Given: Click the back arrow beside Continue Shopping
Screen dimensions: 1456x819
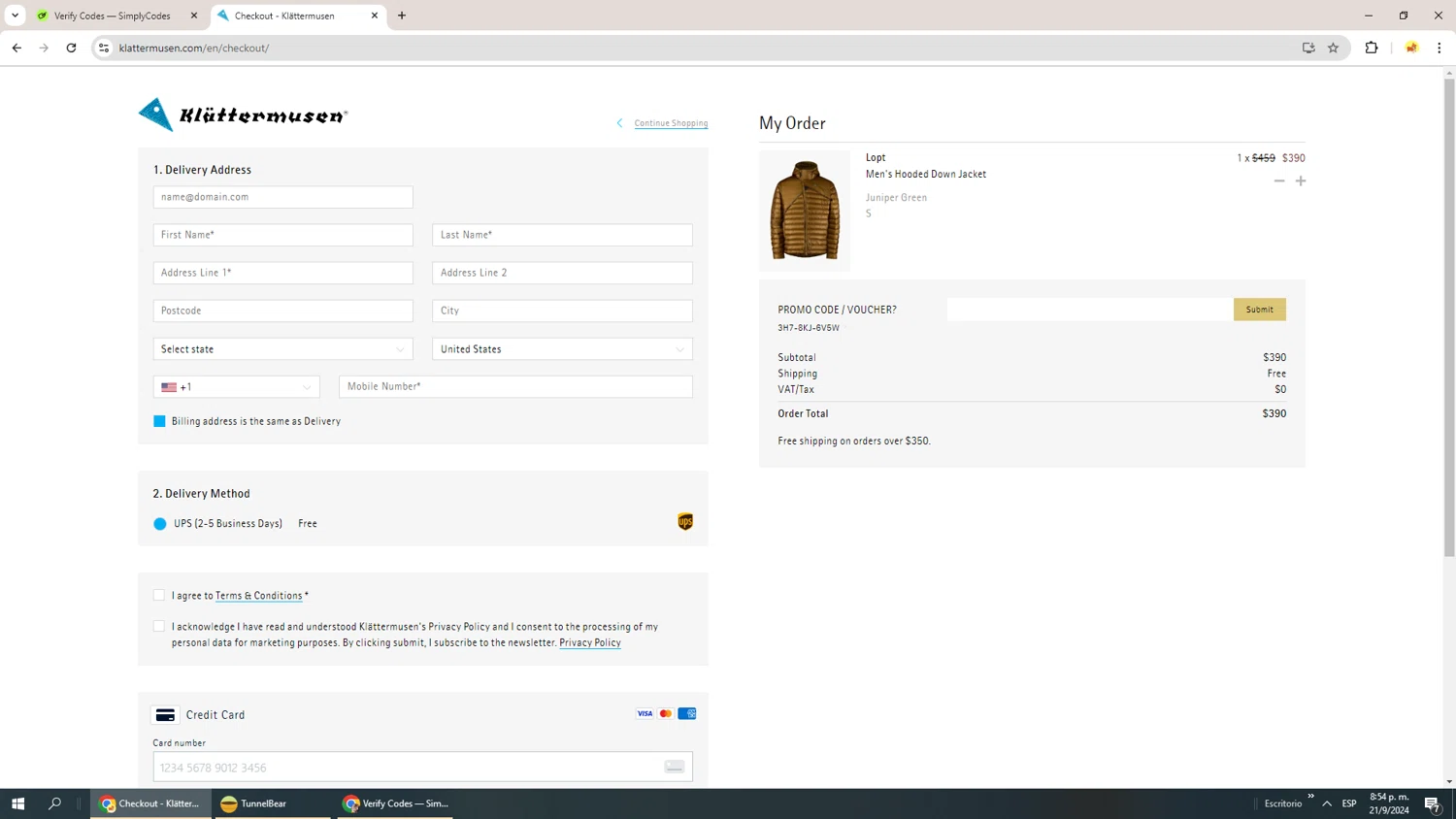Looking at the screenshot, I should pyautogui.click(x=619, y=123).
